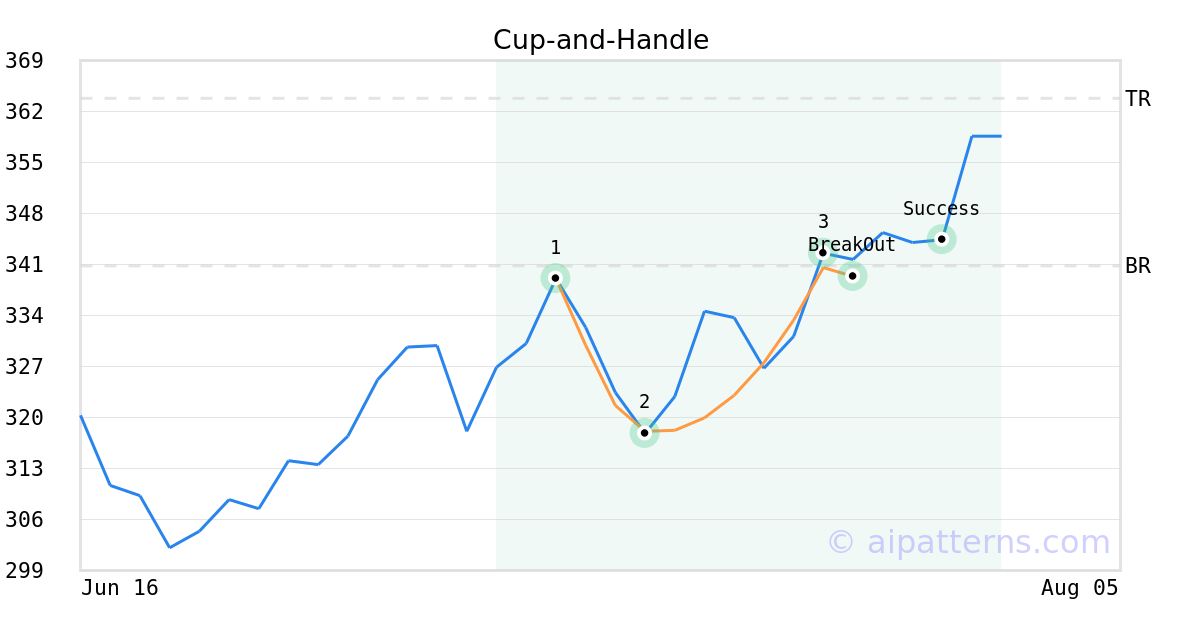Click pattern point marker 1
Image resolution: width=1200 pixels, height=630 pixels.
pyautogui.click(x=555, y=278)
